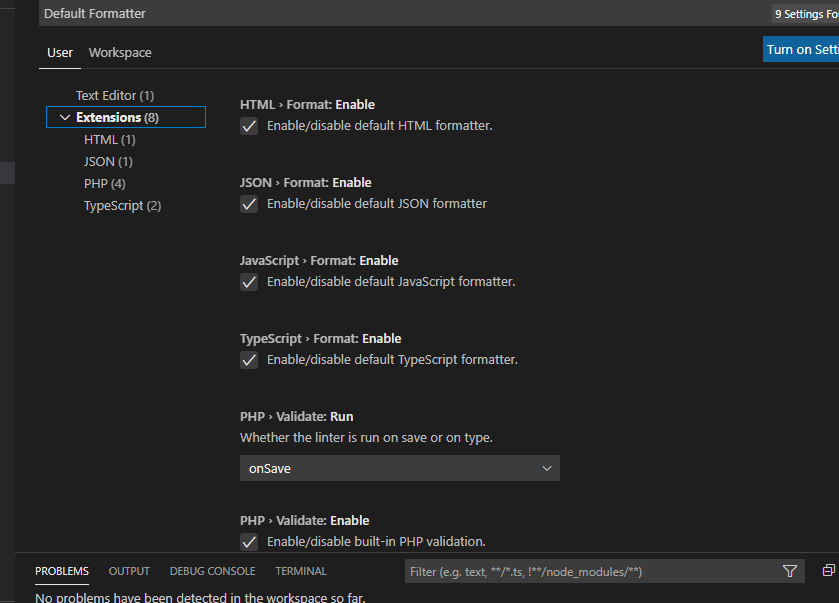Viewport: 839px width, 603px height.
Task: Select JSON (1) in settings tree
Action: 108,162
